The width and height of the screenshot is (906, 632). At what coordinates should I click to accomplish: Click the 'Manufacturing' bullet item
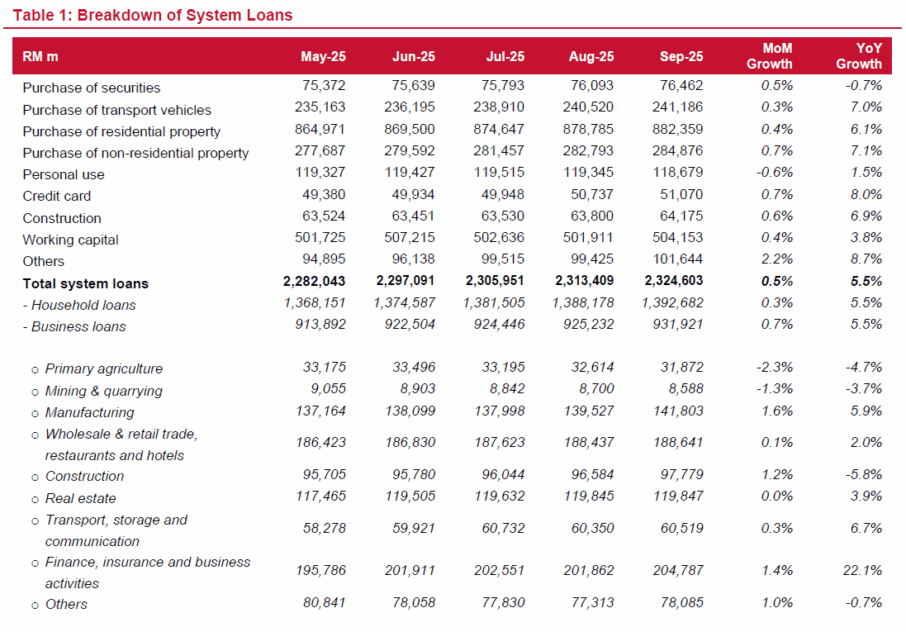(x=90, y=412)
